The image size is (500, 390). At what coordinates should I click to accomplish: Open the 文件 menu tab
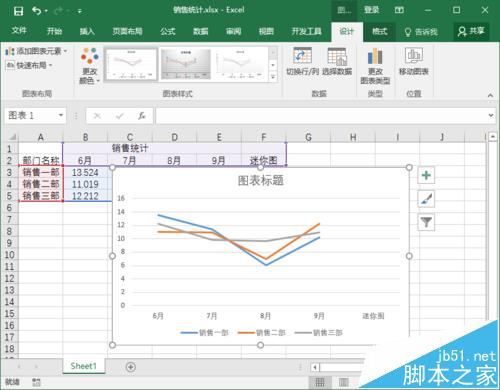(x=19, y=31)
